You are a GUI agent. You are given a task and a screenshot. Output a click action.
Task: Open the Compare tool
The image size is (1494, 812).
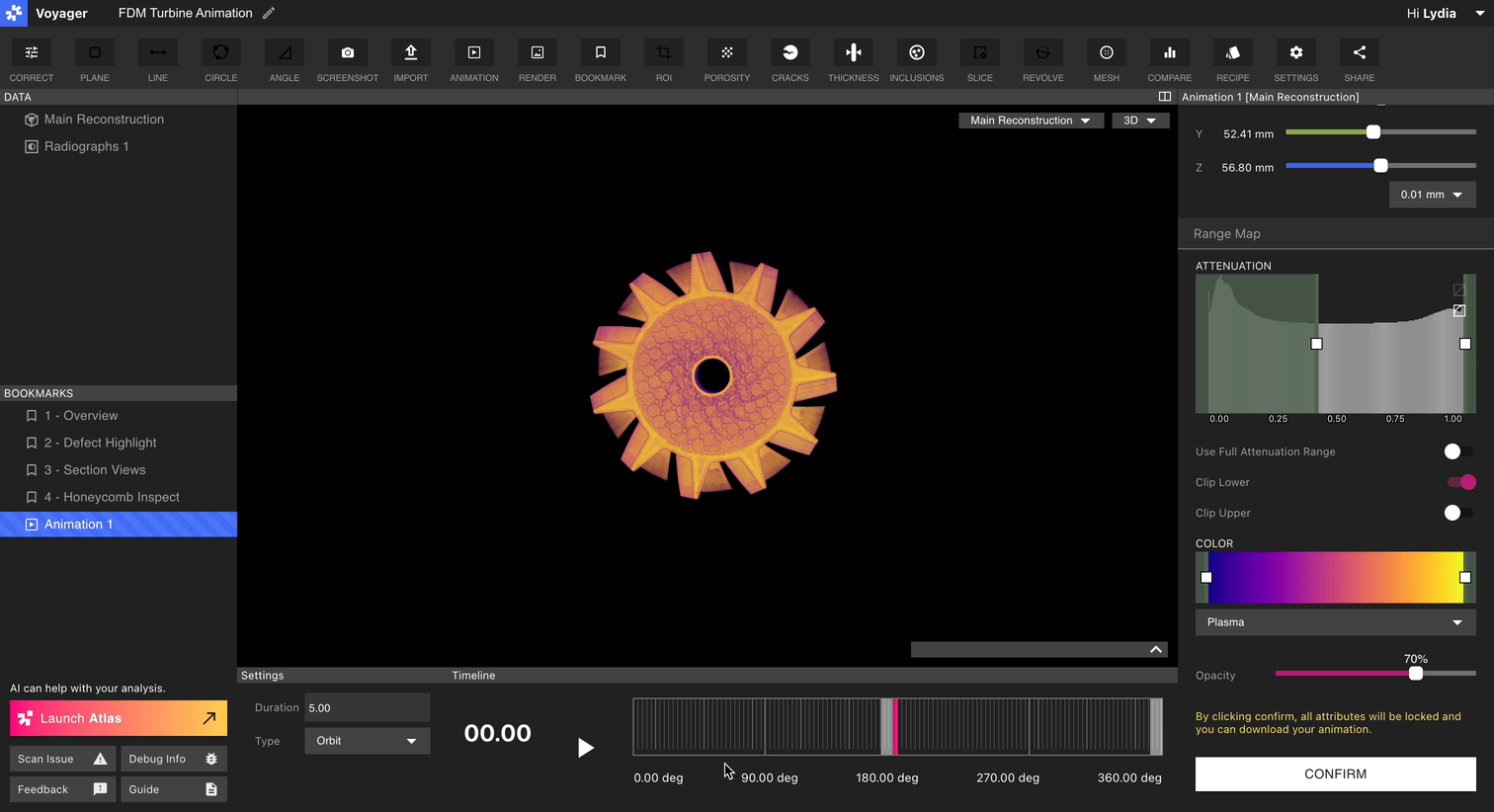point(1169,59)
